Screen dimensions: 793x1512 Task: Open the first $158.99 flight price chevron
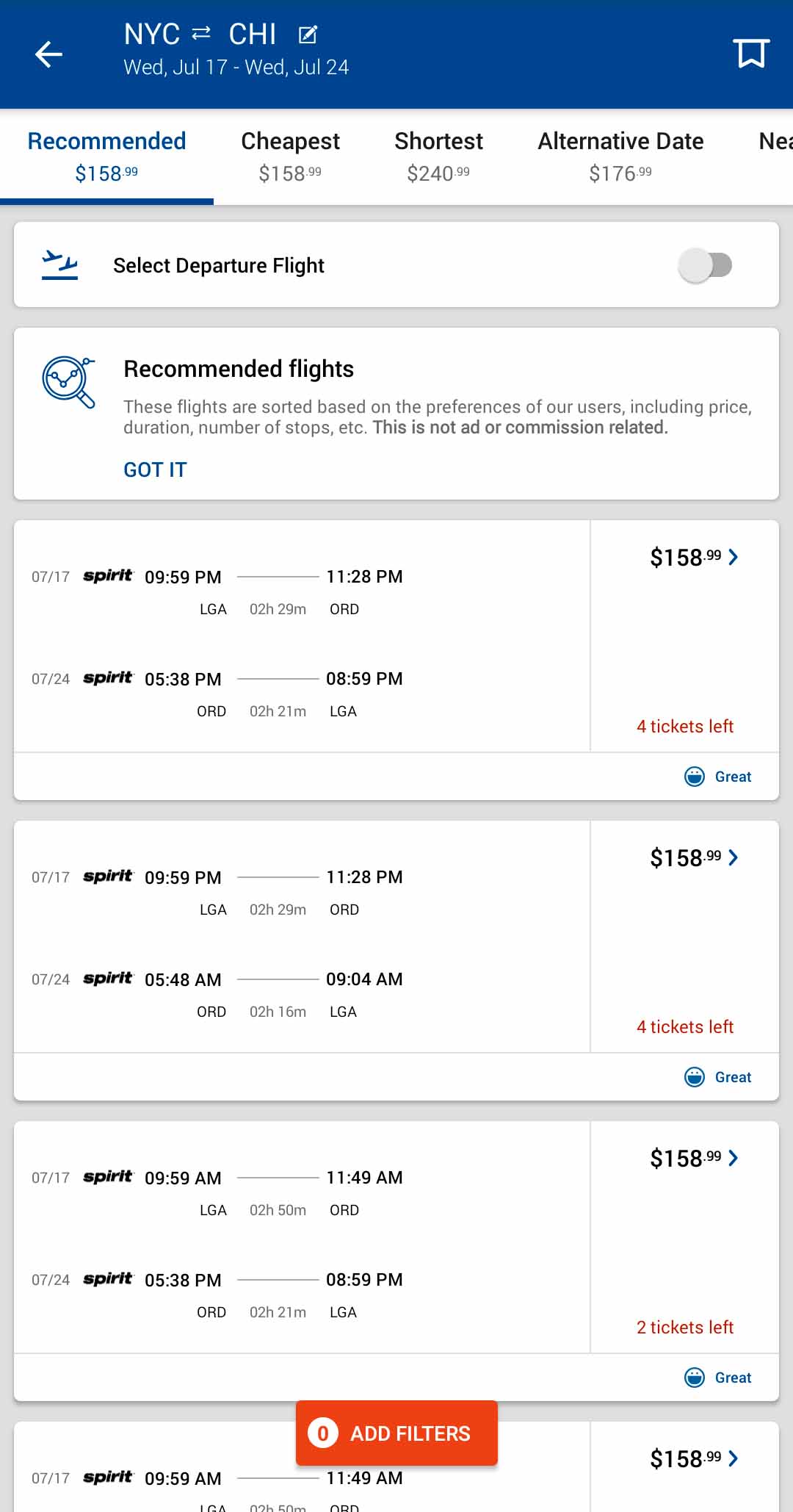[733, 557]
